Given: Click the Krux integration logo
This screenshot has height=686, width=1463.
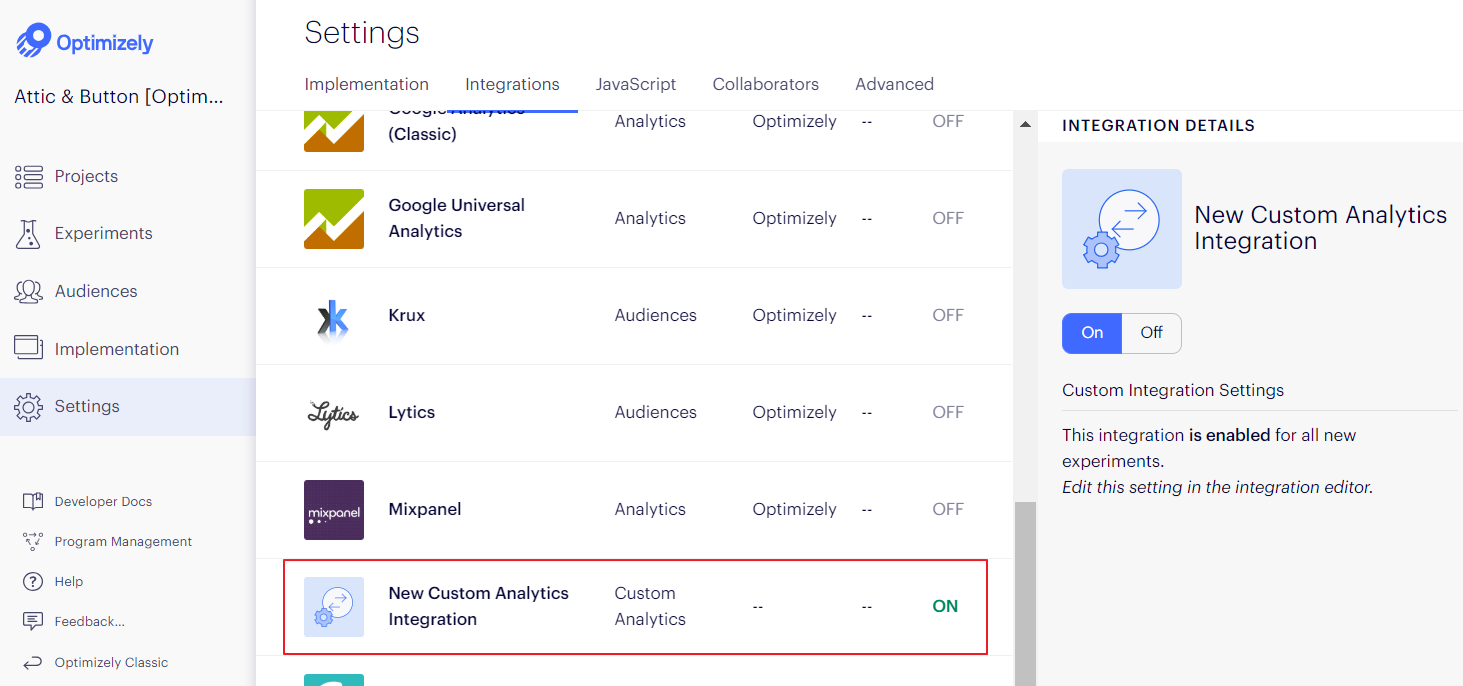Looking at the screenshot, I should (333, 316).
